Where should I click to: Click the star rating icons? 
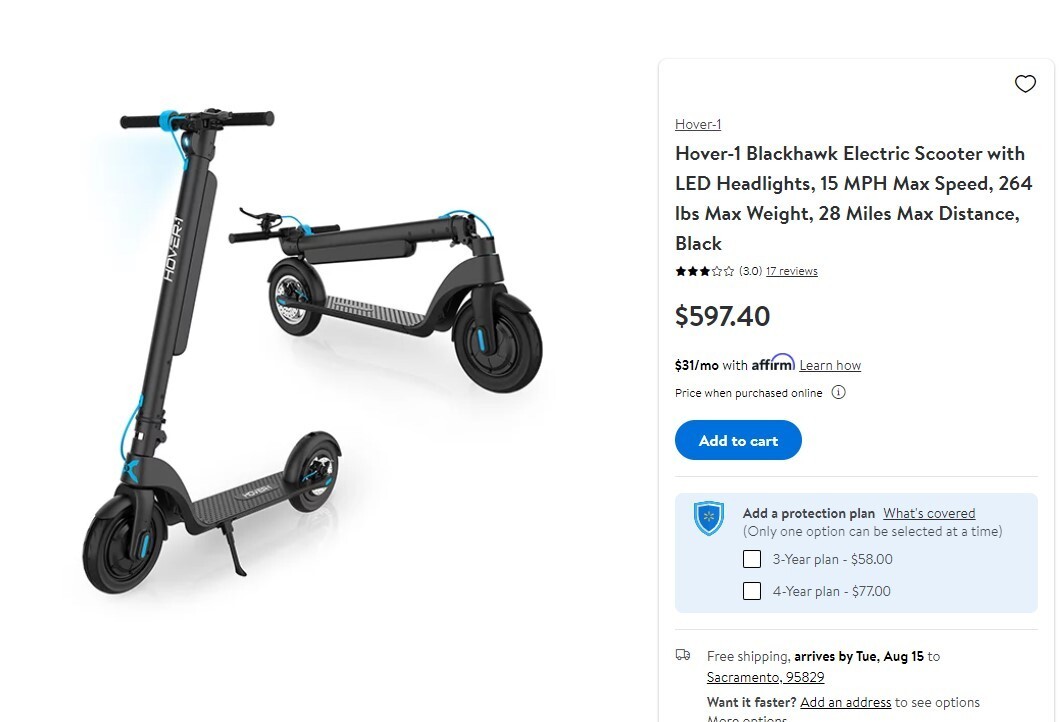(704, 271)
